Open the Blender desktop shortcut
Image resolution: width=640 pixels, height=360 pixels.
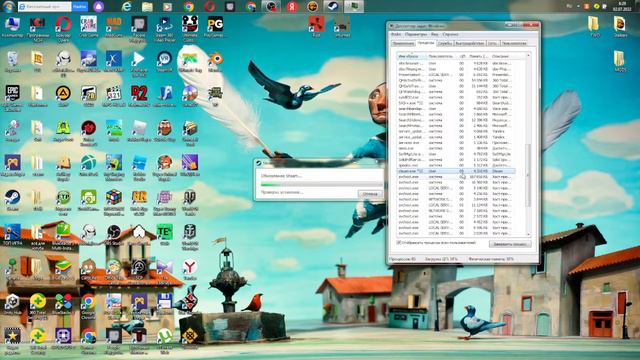click(215, 61)
